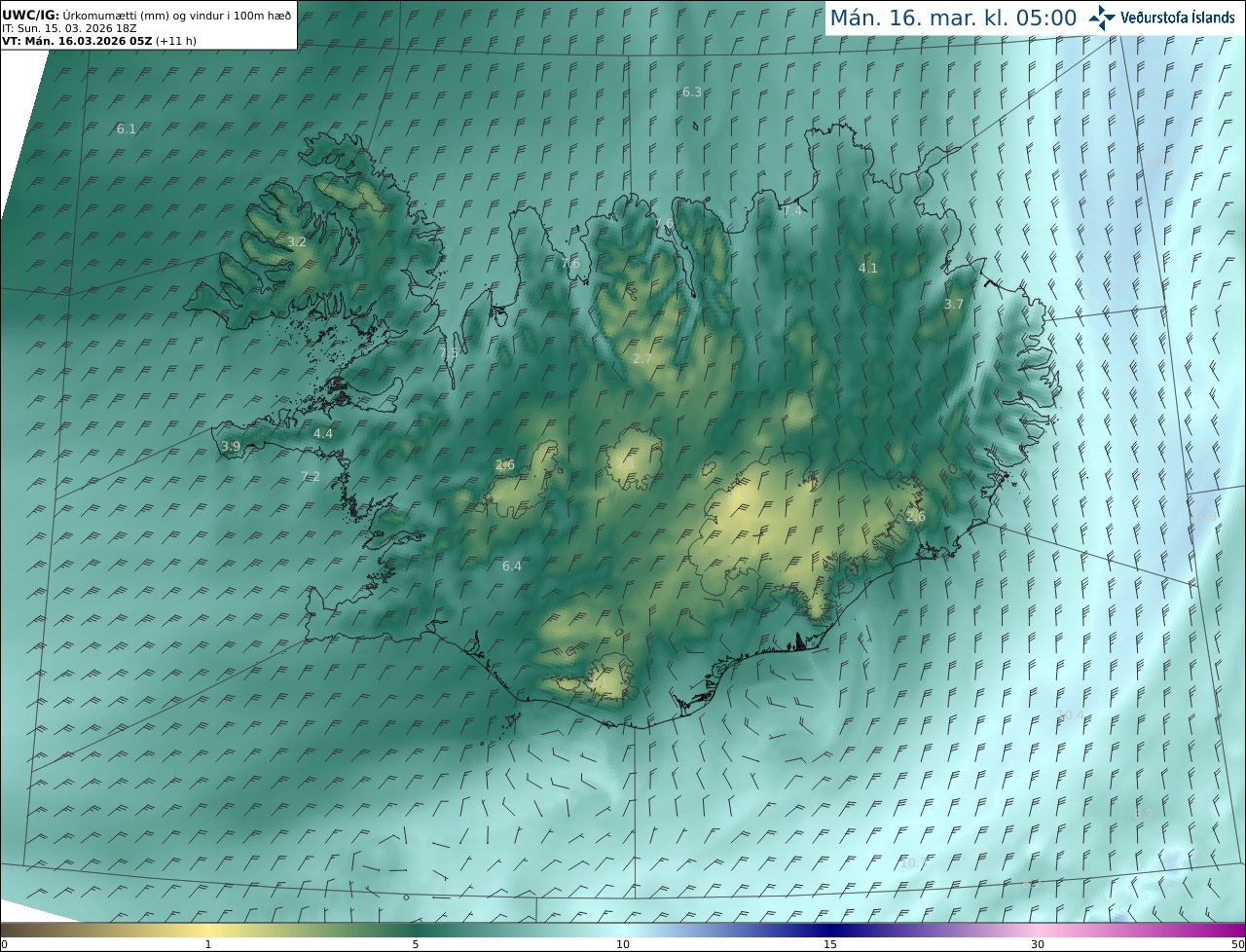Click the 'VT: Mán. 16.03.2026 05Z' line
The image size is (1246, 952).
point(99,41)
